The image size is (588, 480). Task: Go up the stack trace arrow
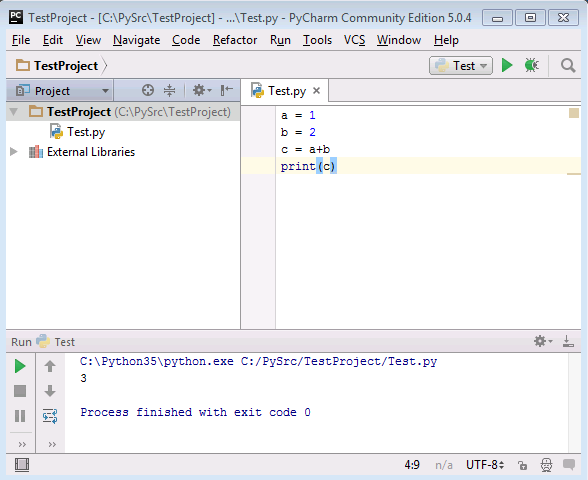point(50,366)
